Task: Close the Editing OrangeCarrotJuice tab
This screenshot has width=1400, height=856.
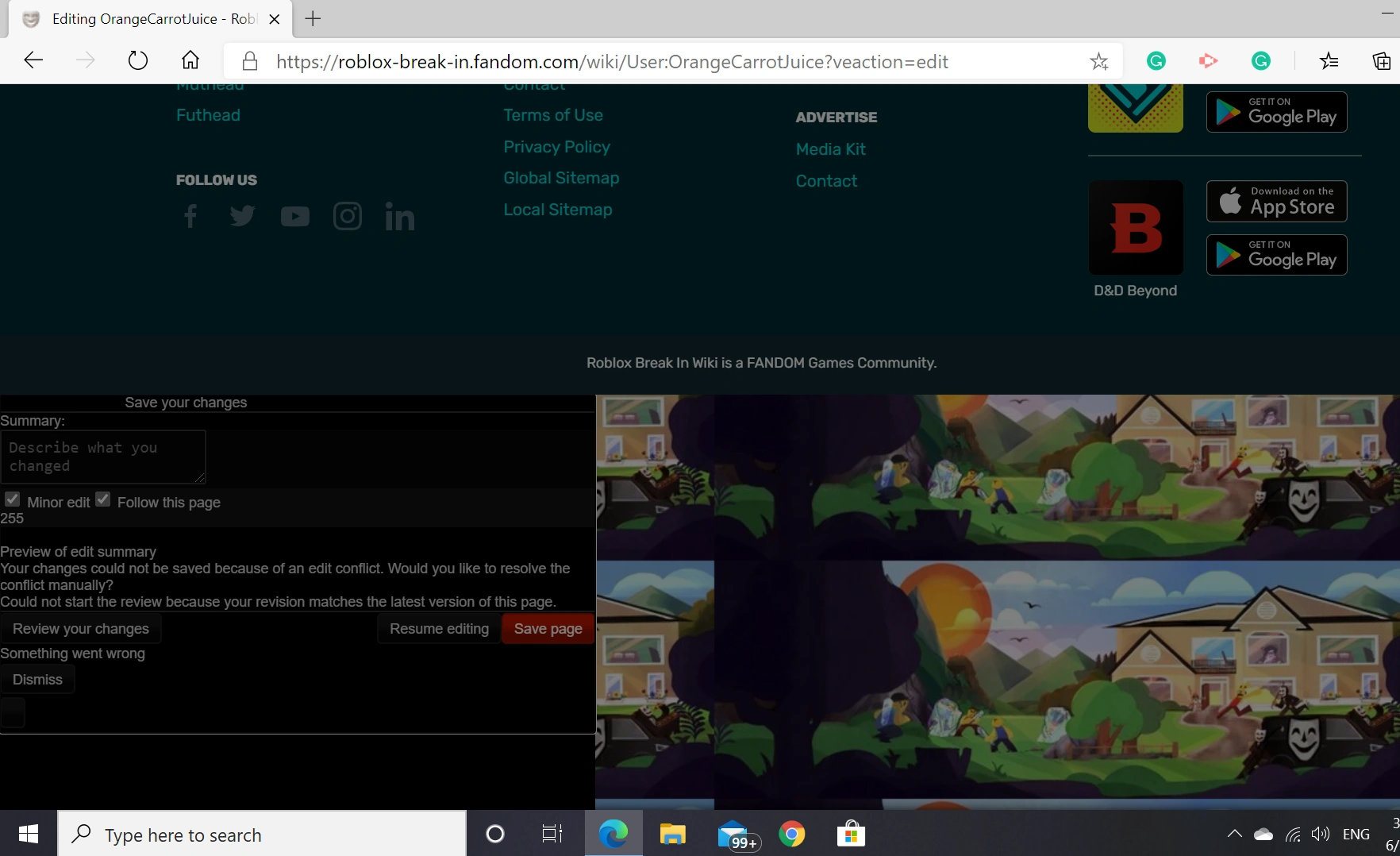Action: [275, 19]
